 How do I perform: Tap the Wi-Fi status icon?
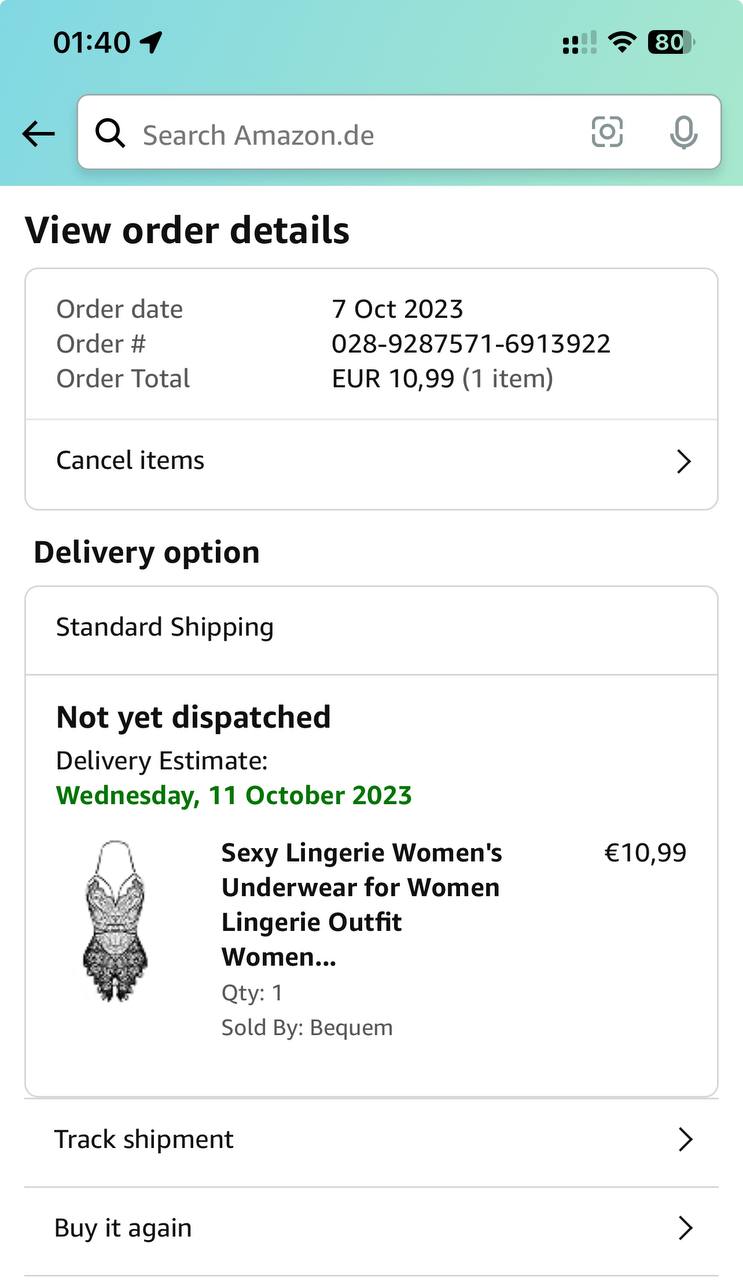point(622,42)
